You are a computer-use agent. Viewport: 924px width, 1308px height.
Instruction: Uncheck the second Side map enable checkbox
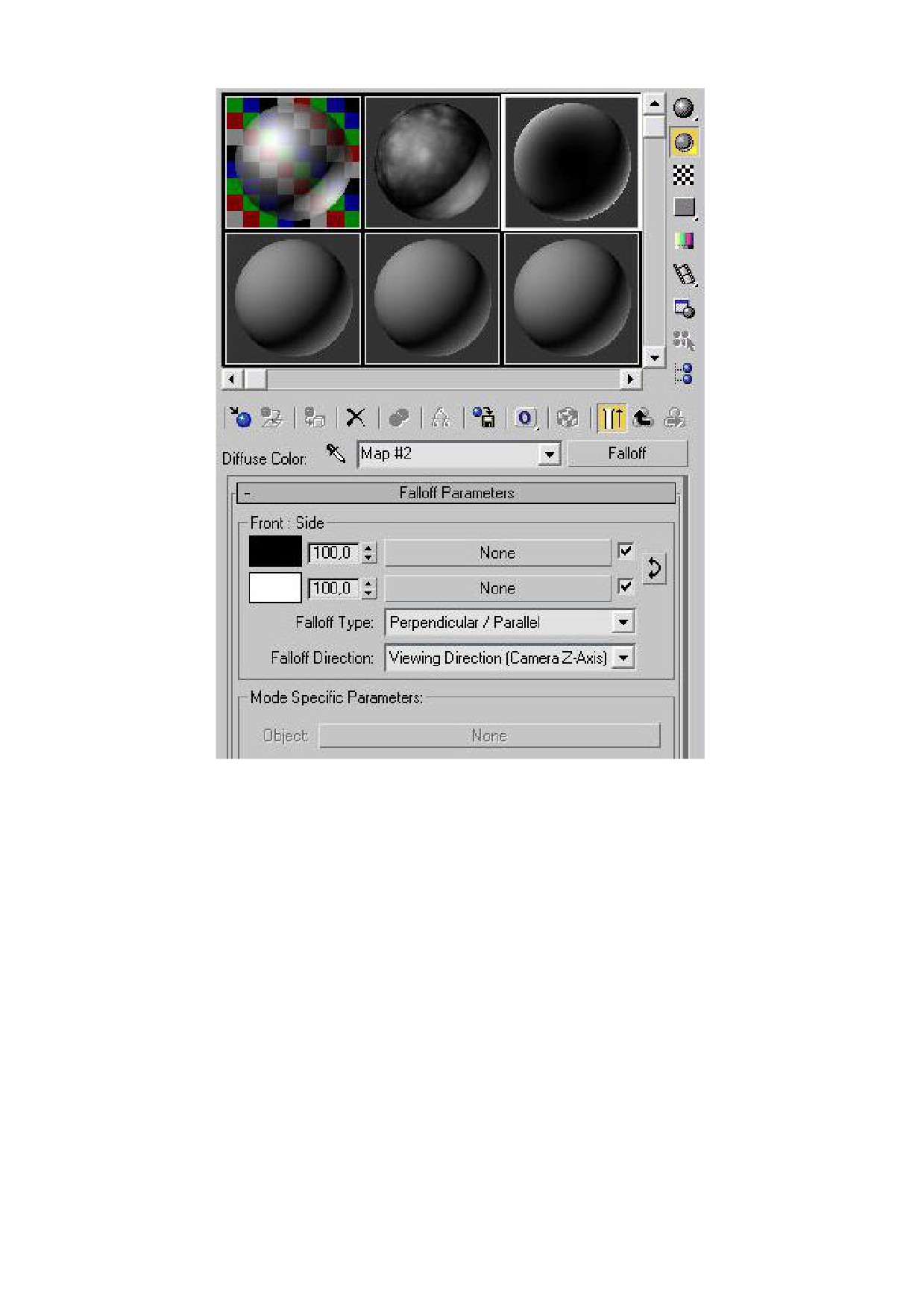pyautogui.click(x=626, y=586)
